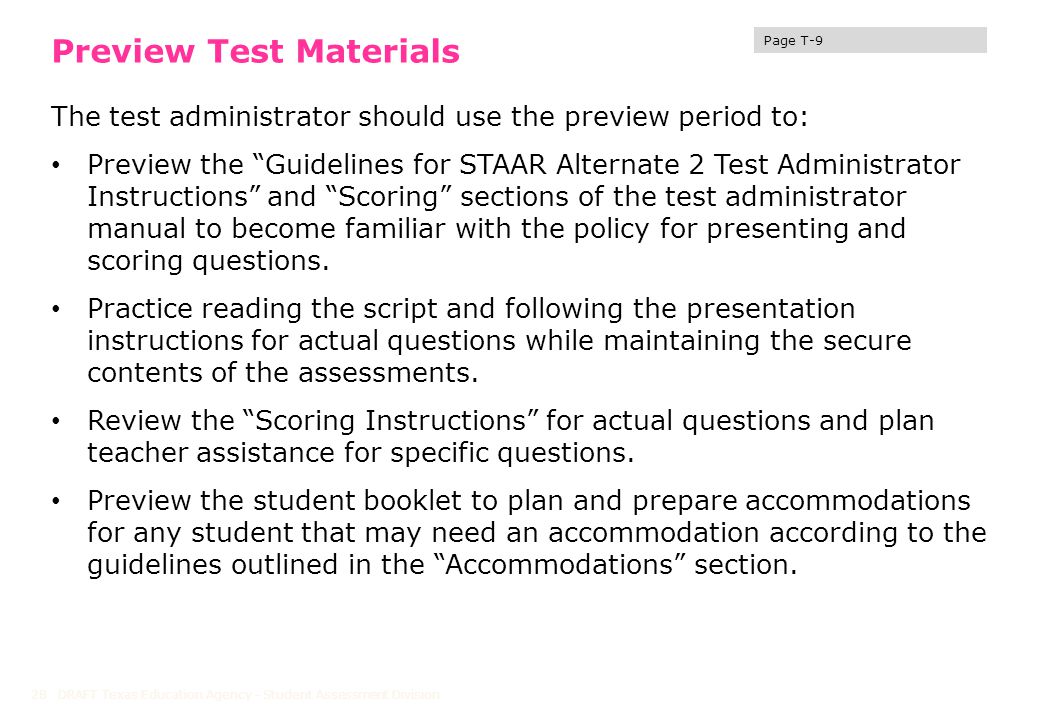Screen dimensions: 1040x720
Task: Click the intro line about the preview period
Action: coord(430,117)
